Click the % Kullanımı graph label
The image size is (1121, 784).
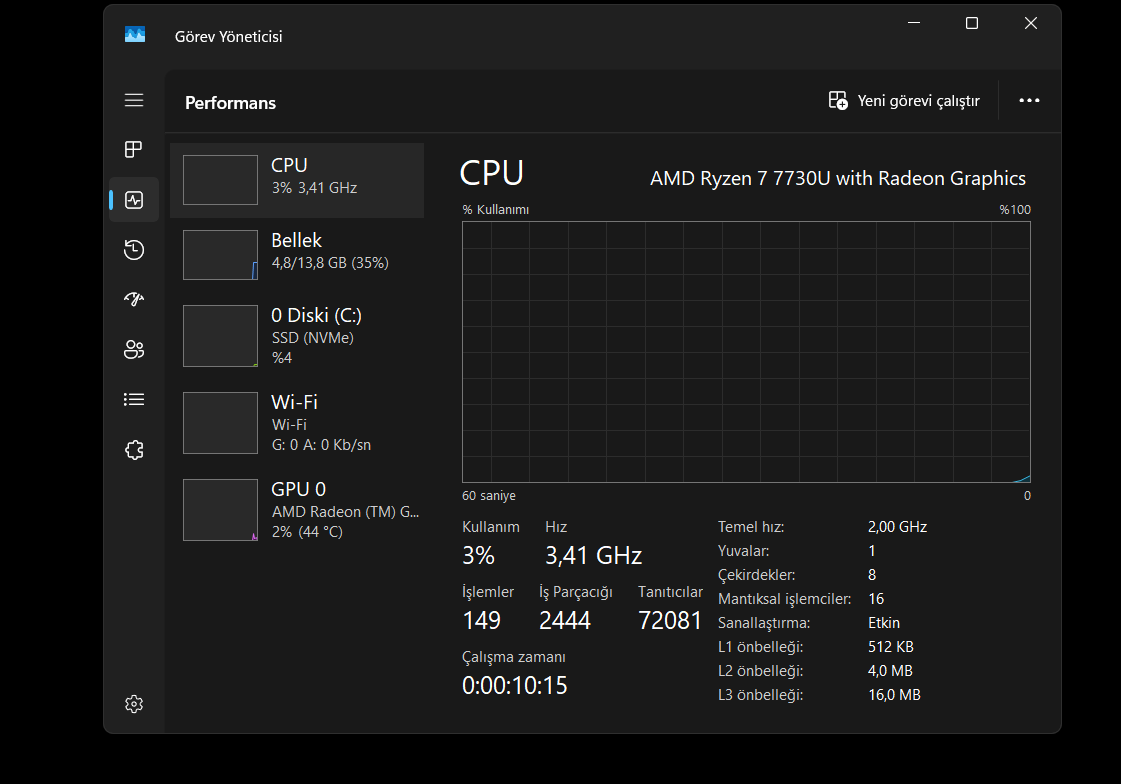pos(496,209)
